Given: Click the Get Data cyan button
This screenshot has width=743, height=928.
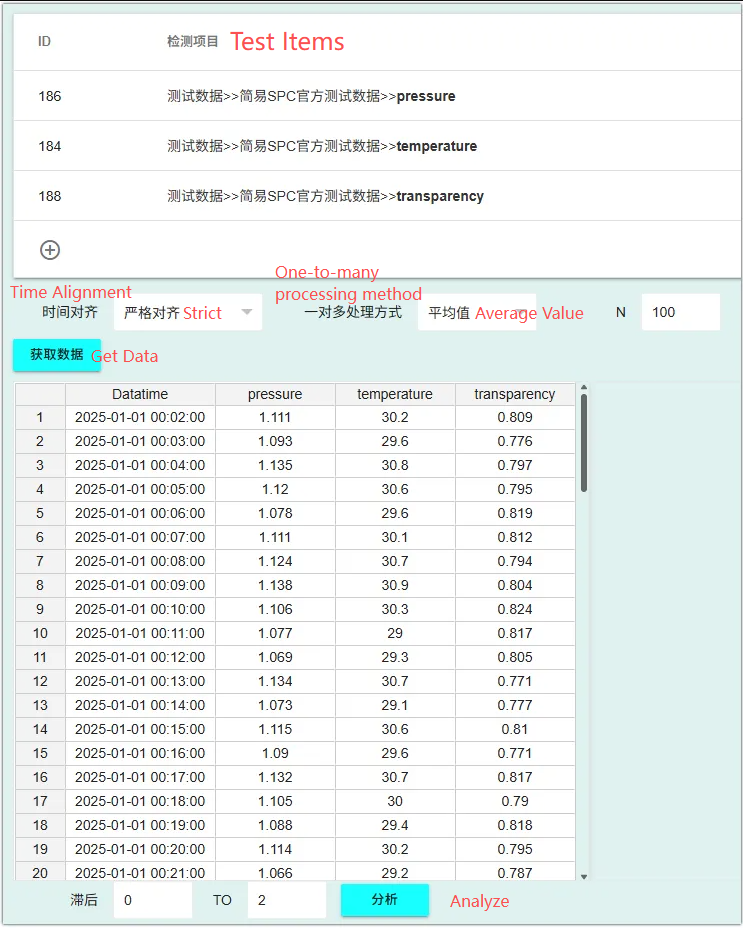Looking at the screenshot, I should [57, 355].
